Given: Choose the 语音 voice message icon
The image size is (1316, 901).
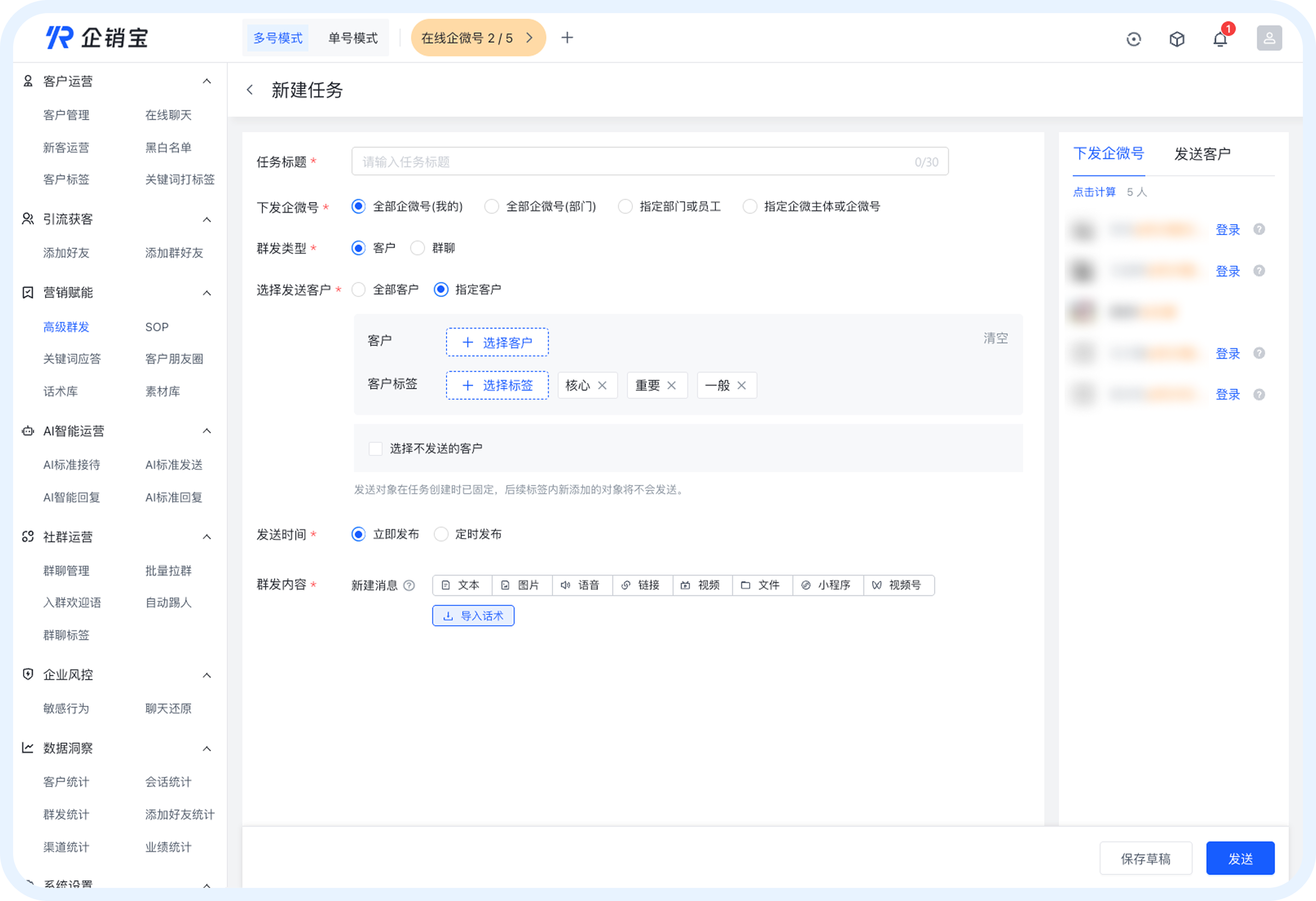Looking at the screenshot, I should [x=582, y=585].
